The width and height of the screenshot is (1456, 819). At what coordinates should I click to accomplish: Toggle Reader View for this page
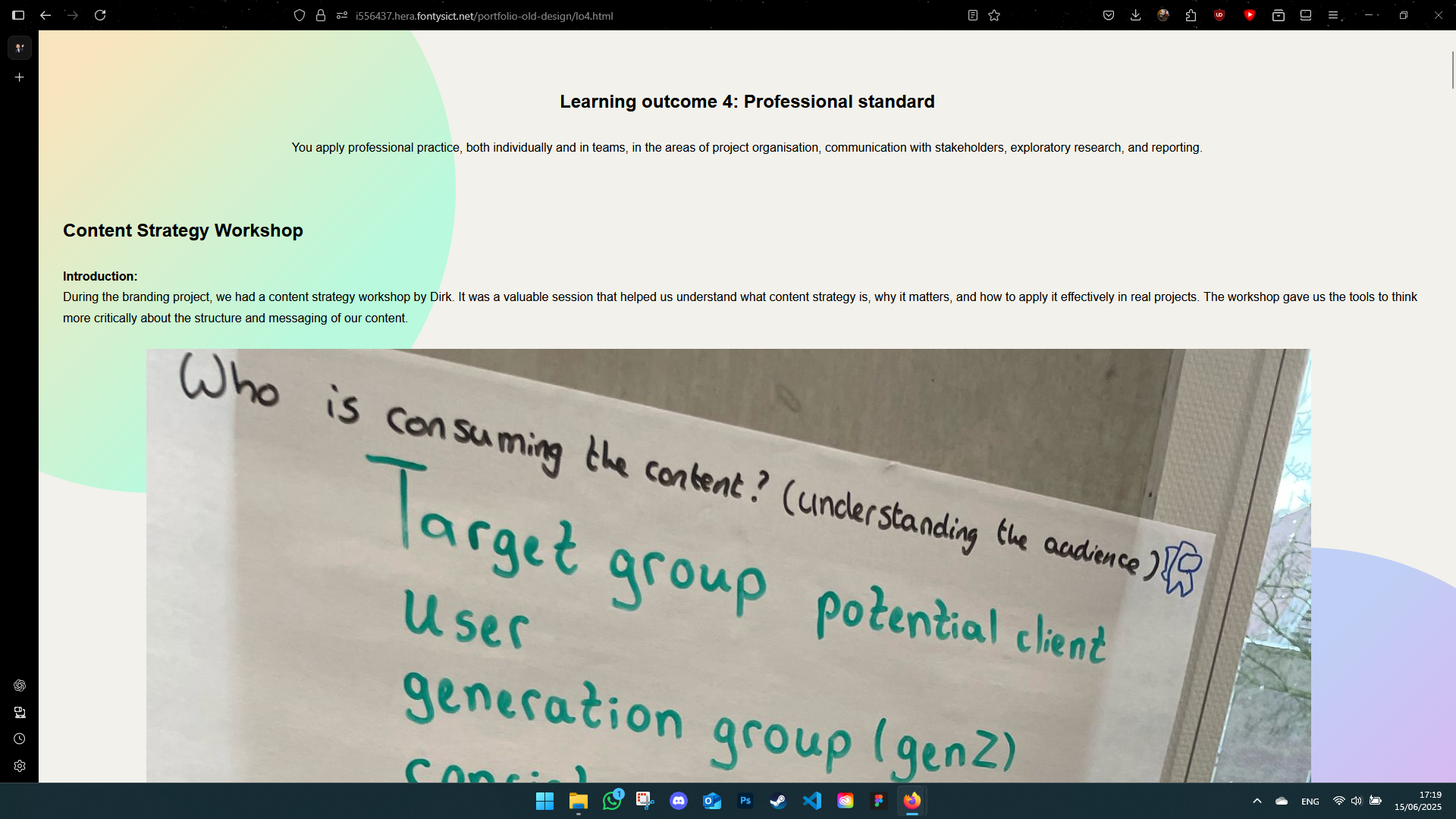(x=972, y=15)
